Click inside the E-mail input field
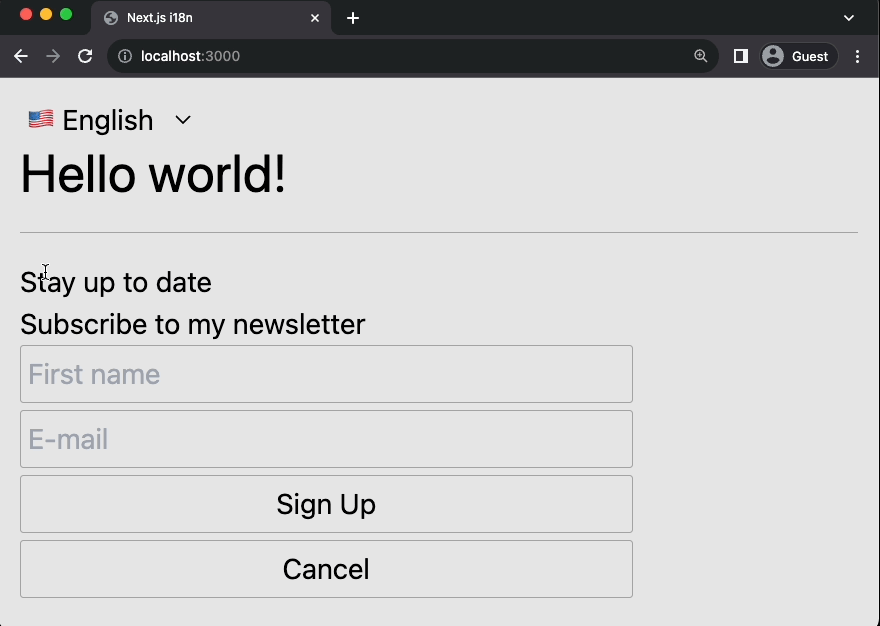The width and height of the screenshot is (880, 626). pyautogui.click(x=326, y=439)
